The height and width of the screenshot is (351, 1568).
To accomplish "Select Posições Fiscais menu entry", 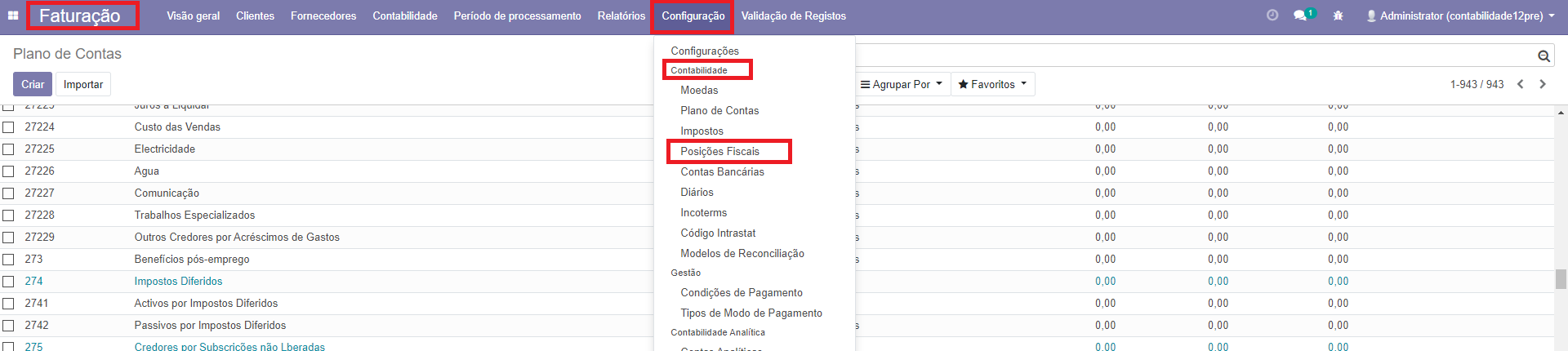I will tap(719, 151).
